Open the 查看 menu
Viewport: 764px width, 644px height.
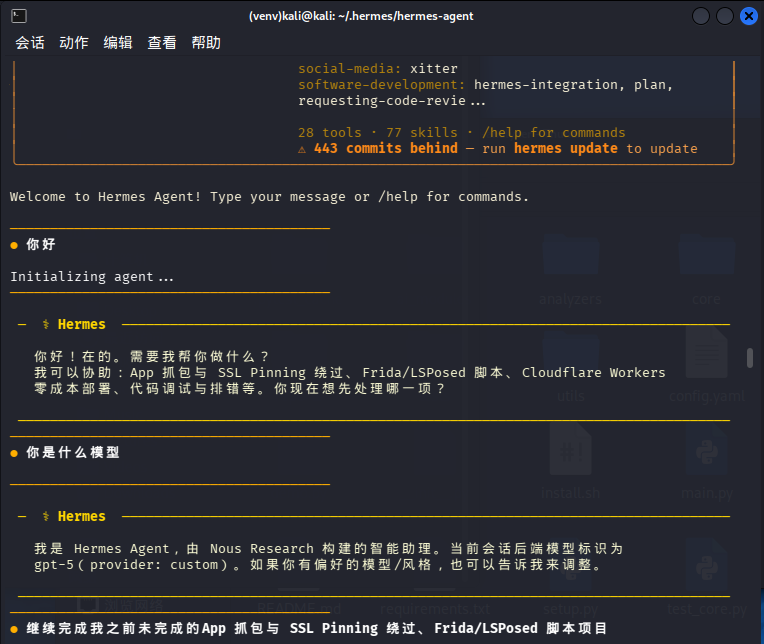[162, 43]
